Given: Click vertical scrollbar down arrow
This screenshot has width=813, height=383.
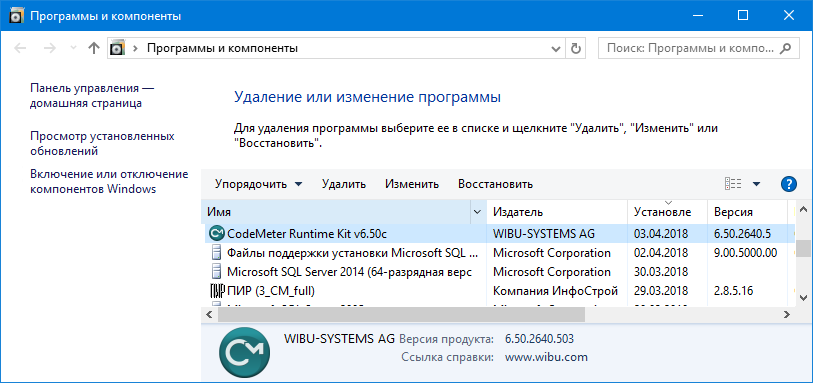Looking at the screenshot, I should pyautogui.click(x=804, y=297).
